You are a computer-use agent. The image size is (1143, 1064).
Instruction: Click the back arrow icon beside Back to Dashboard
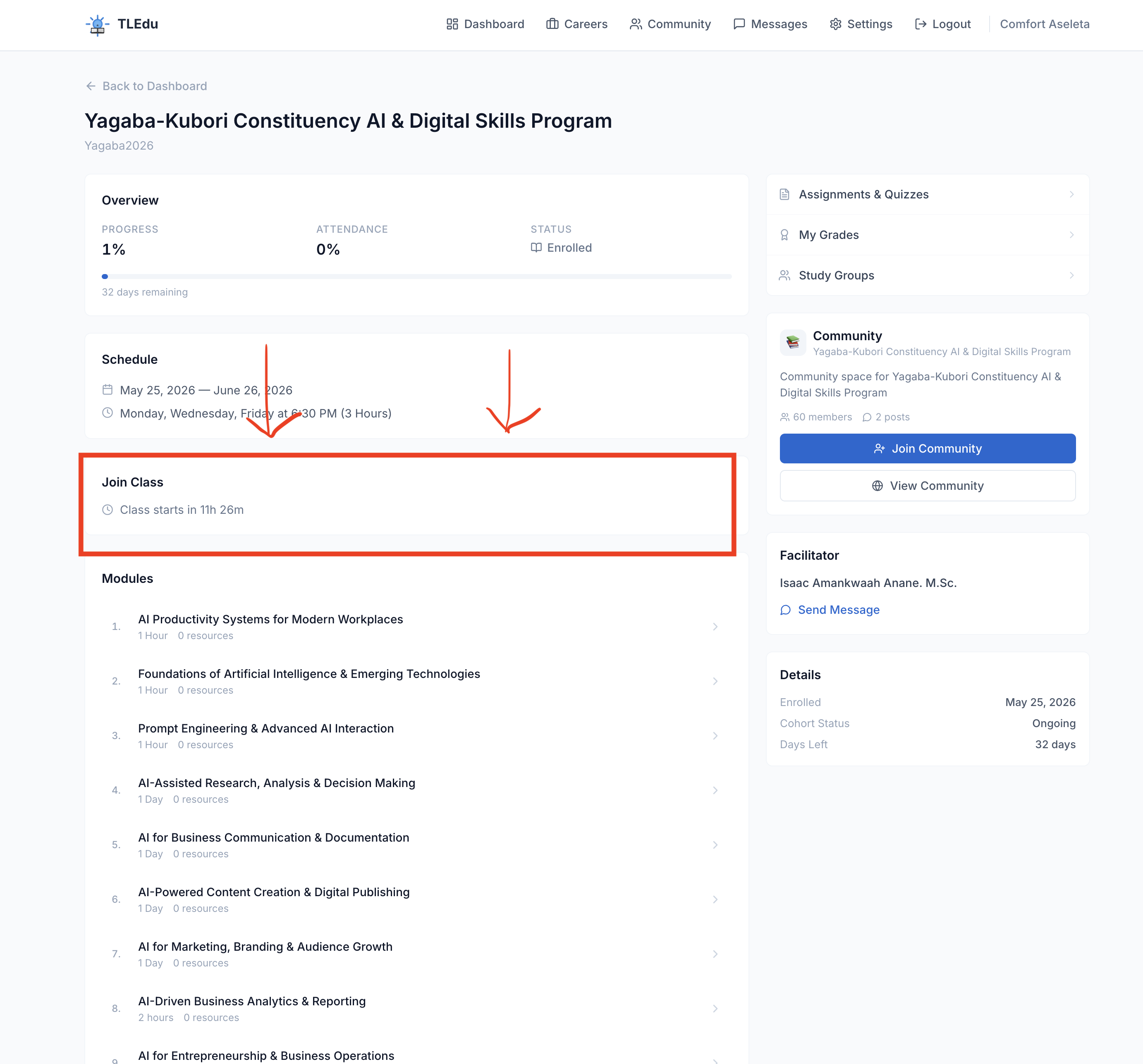click(90, 86)
